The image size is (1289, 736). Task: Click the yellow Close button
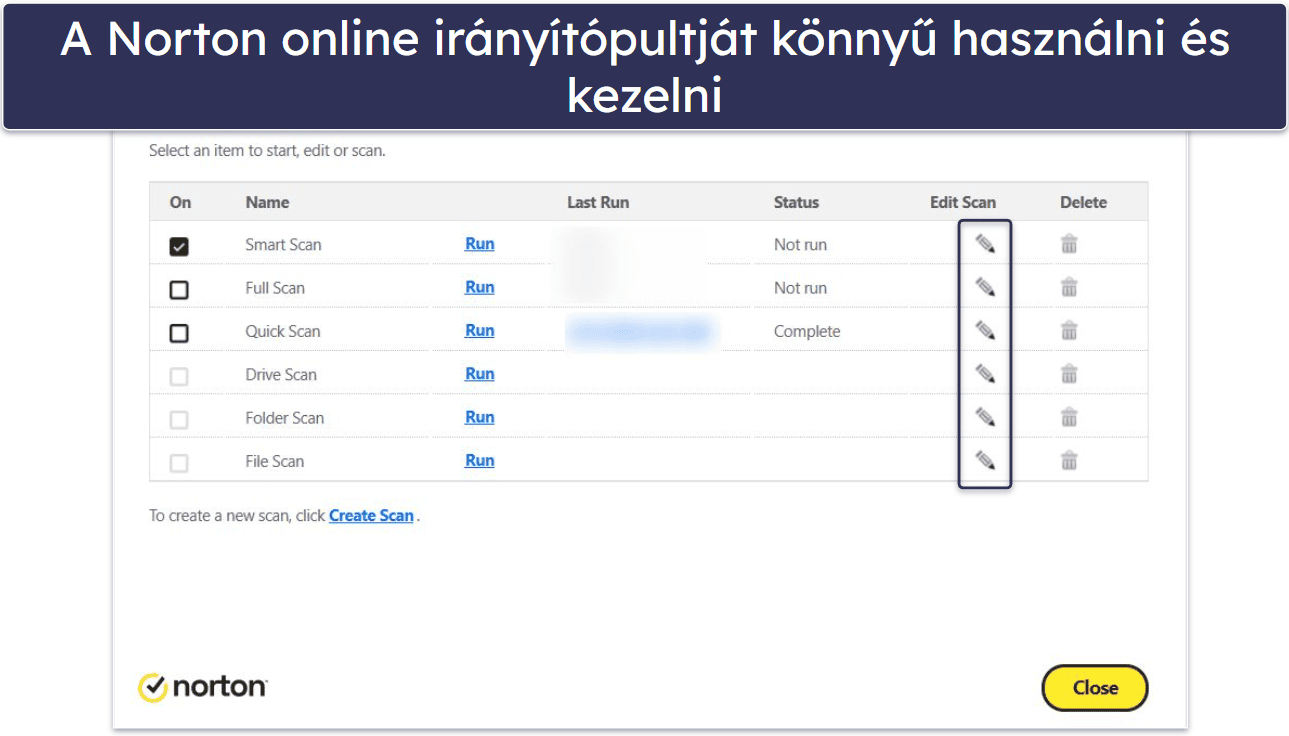click(1095, 687)
